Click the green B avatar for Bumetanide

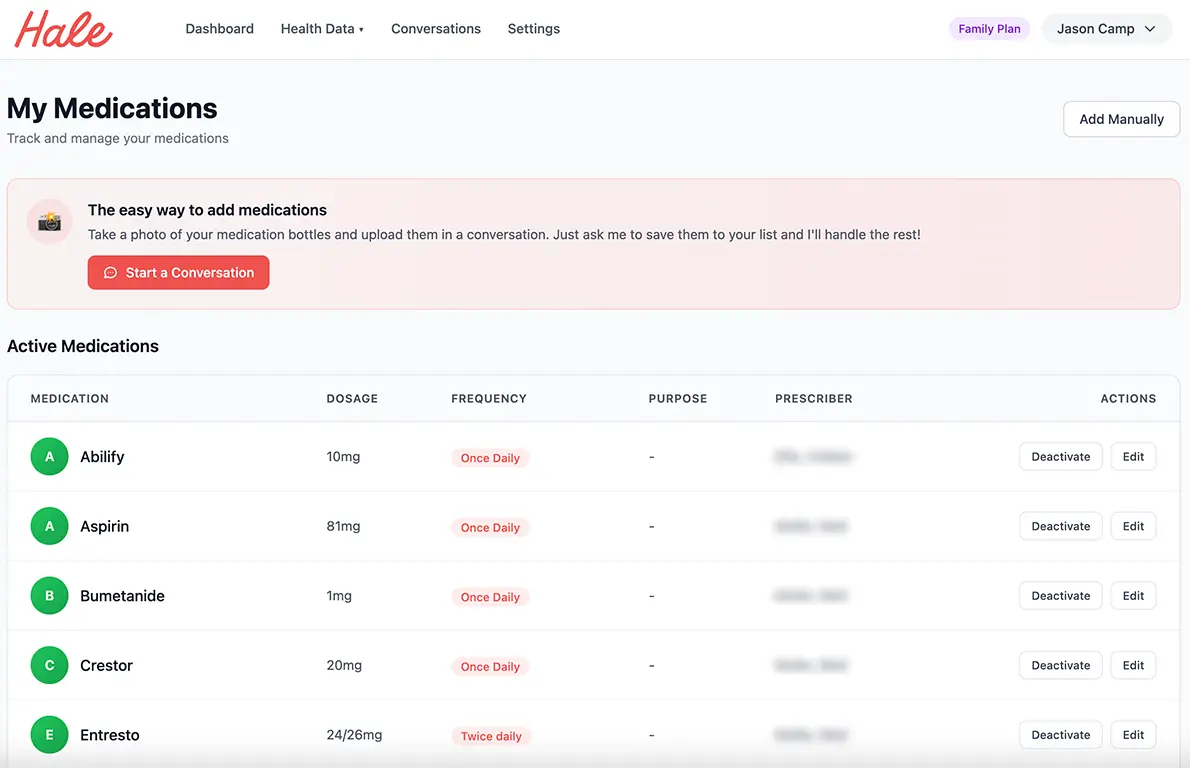tap(49, 596)
